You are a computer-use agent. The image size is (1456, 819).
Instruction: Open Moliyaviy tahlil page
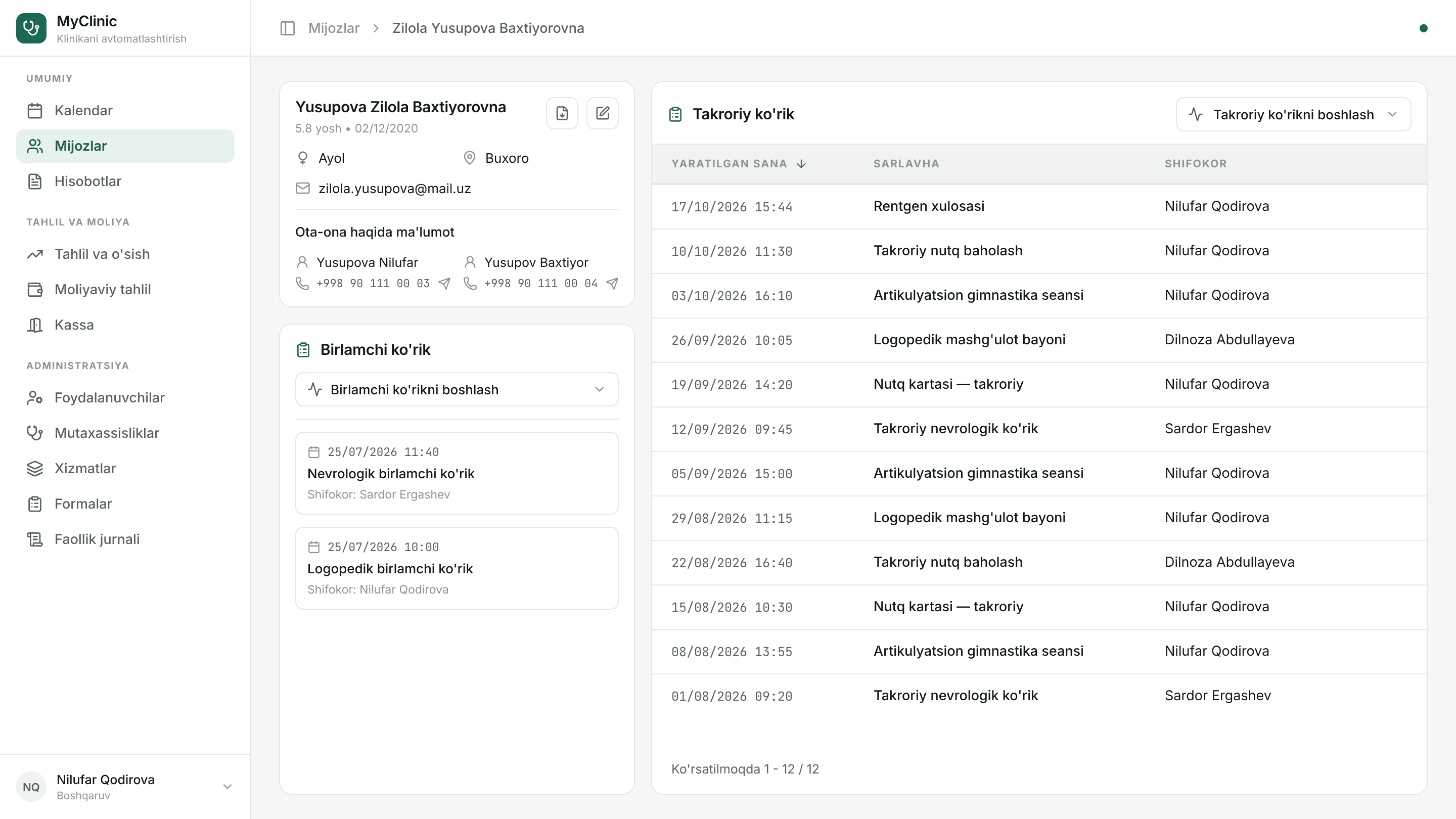click(125, 289)
